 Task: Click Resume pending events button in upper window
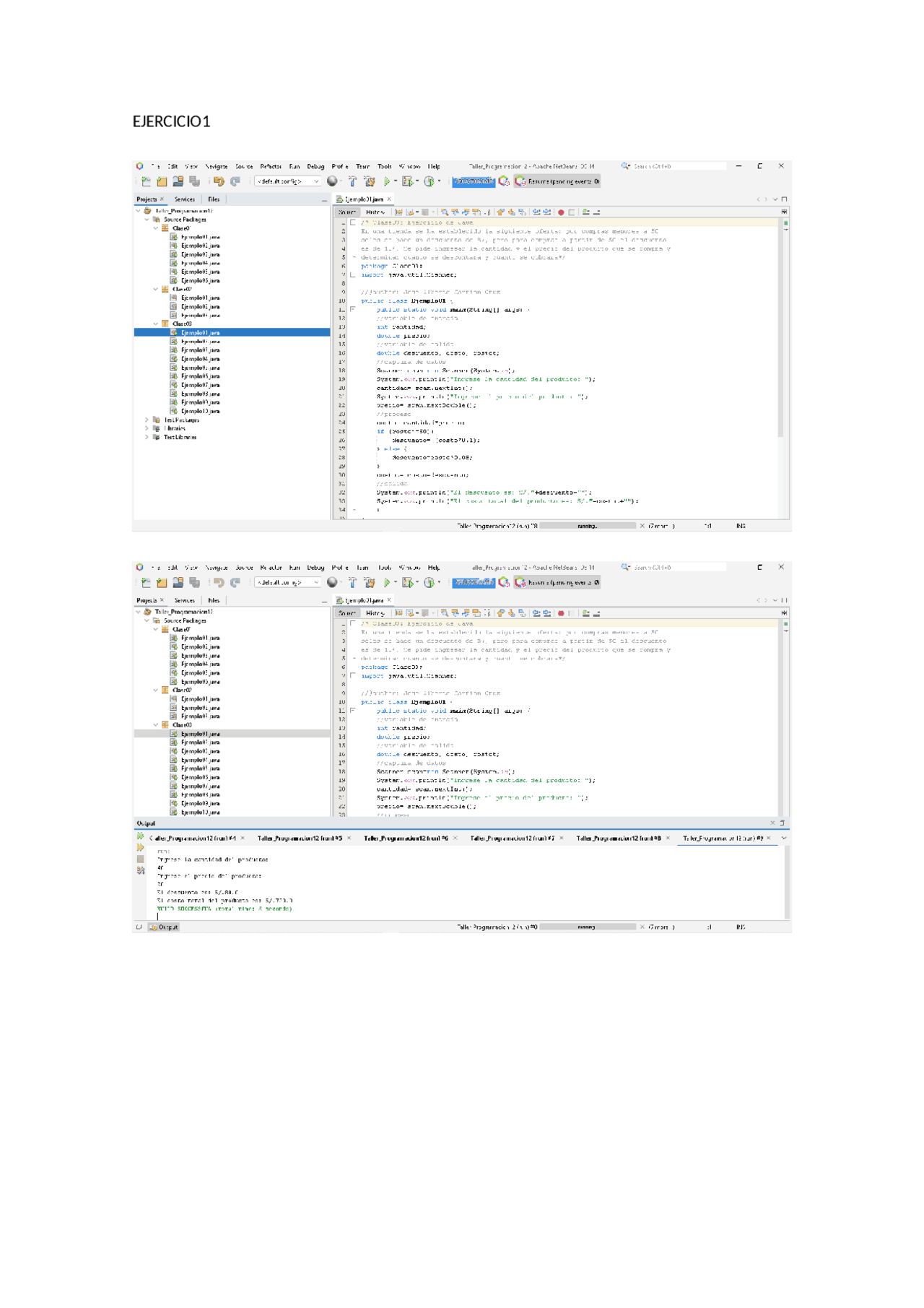557,181
